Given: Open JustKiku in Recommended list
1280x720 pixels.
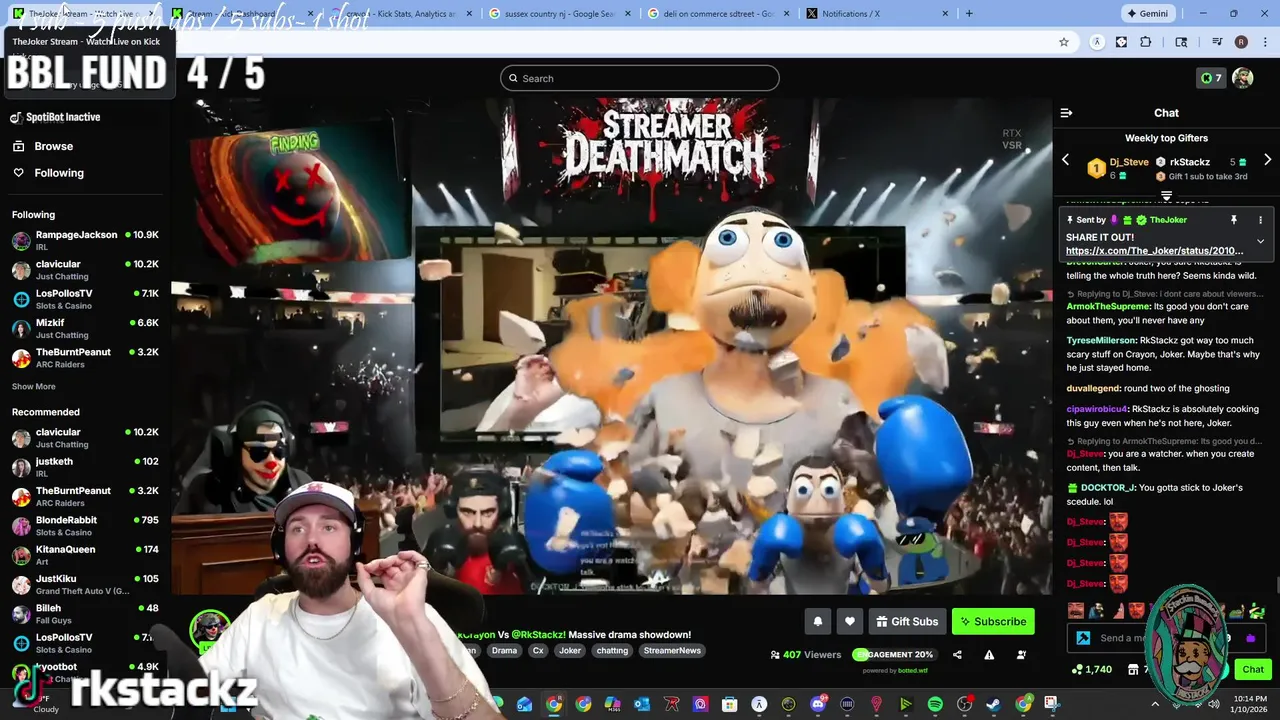Looking at the screenshot, I should click(85, 584).
